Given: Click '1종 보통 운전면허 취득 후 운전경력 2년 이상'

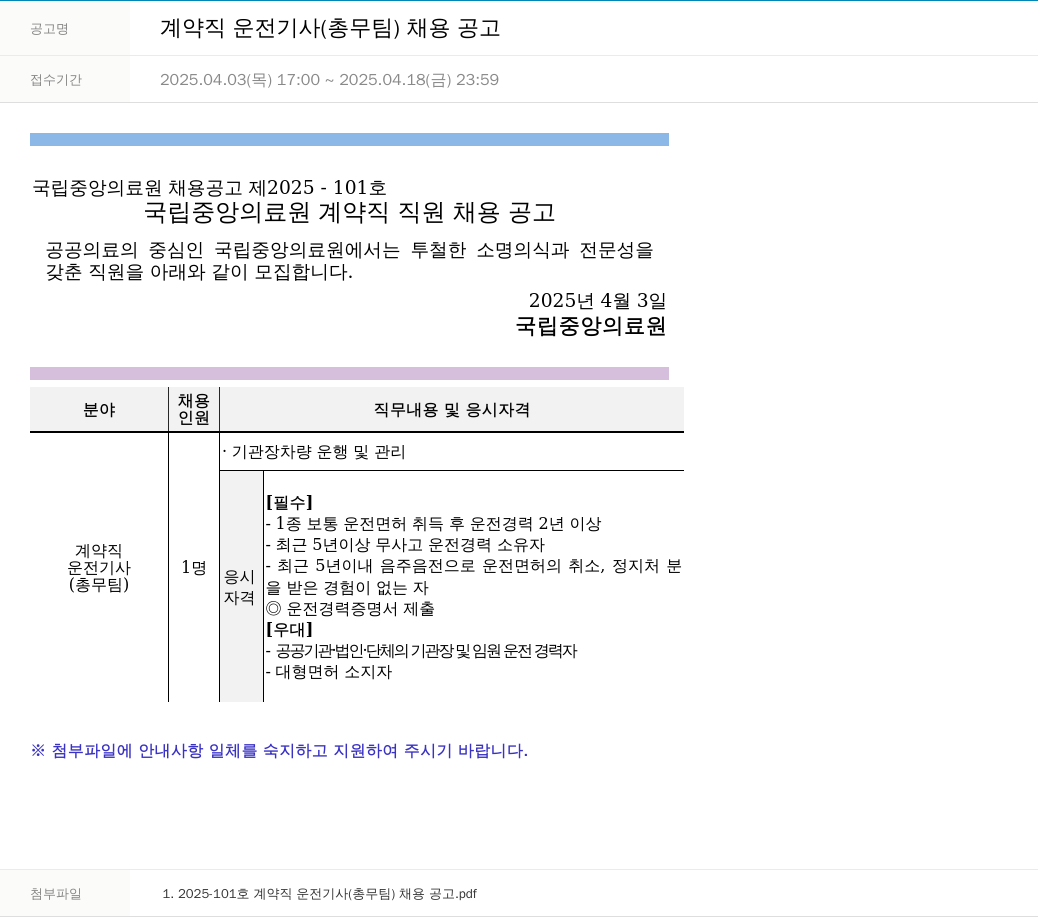Looking at the screenshot, I should [433, 524].
